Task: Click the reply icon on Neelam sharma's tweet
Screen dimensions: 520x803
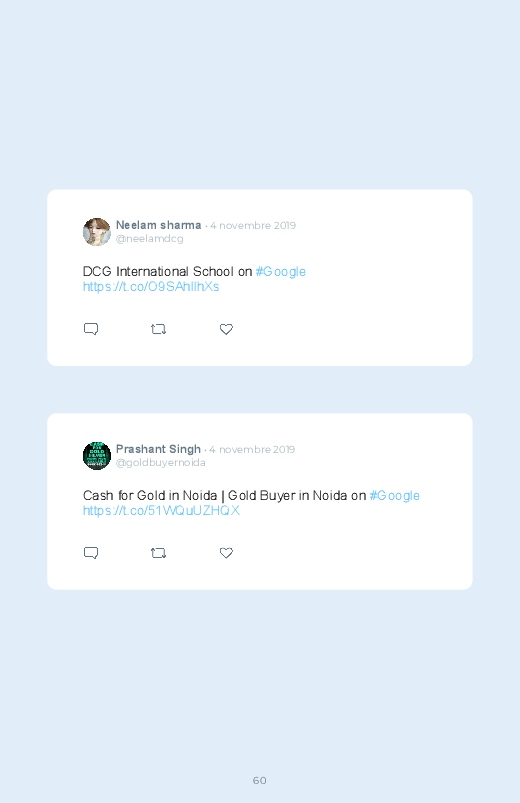Action: click(x=91, y=329)
